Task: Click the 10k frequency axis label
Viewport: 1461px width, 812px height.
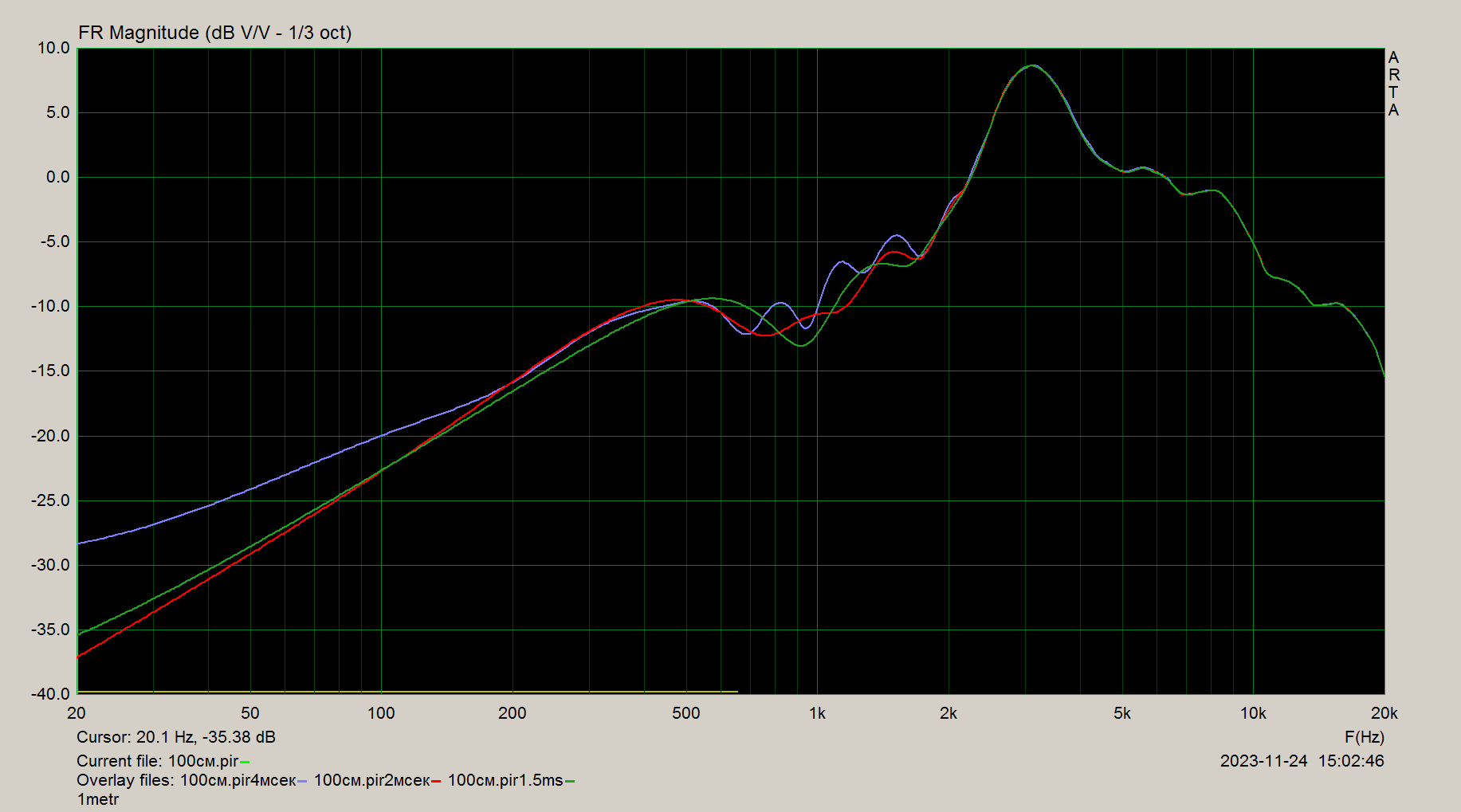Action: [1253, 713]
